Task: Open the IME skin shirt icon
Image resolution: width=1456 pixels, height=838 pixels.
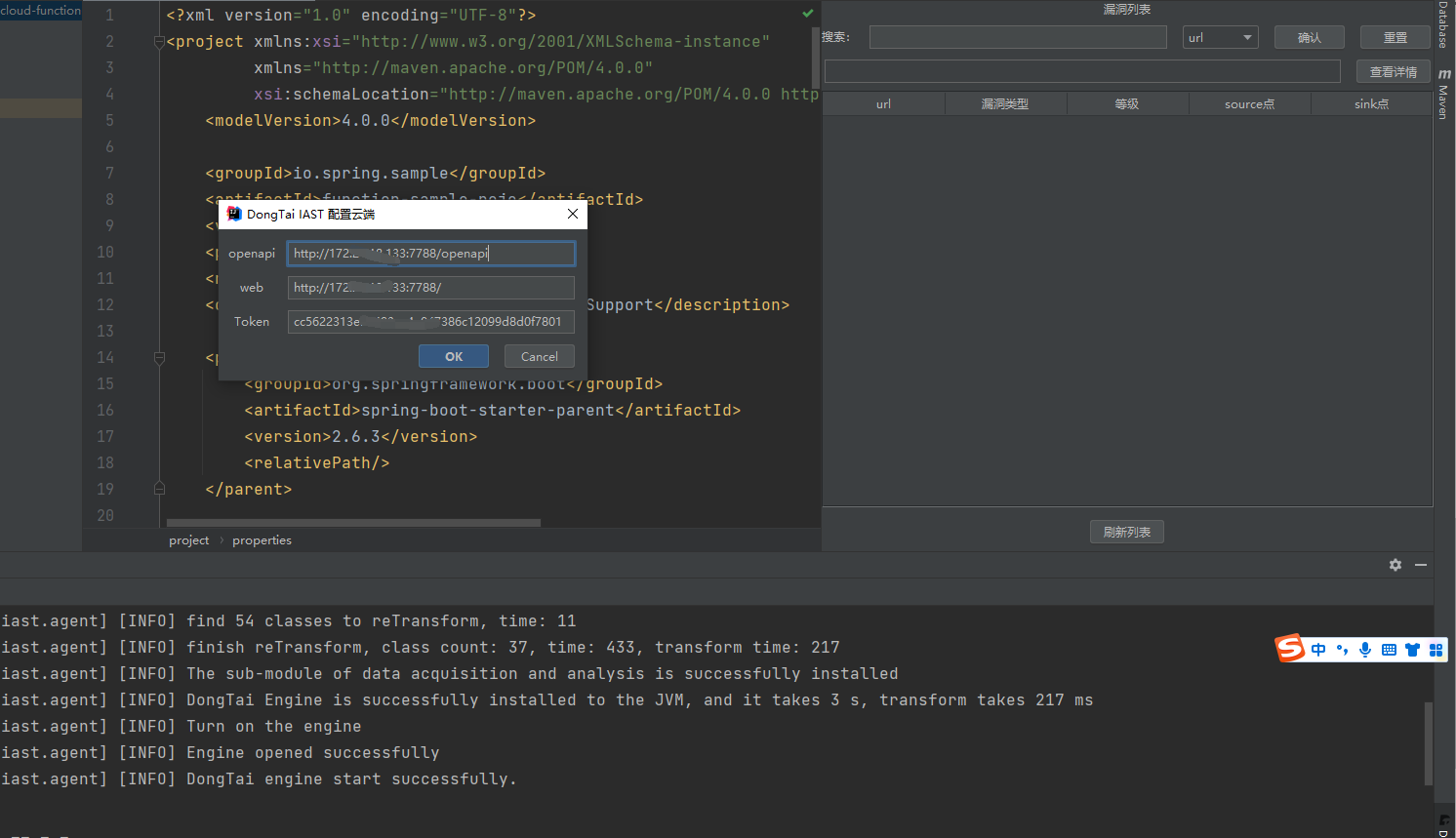Action: tap(1412, 650)
